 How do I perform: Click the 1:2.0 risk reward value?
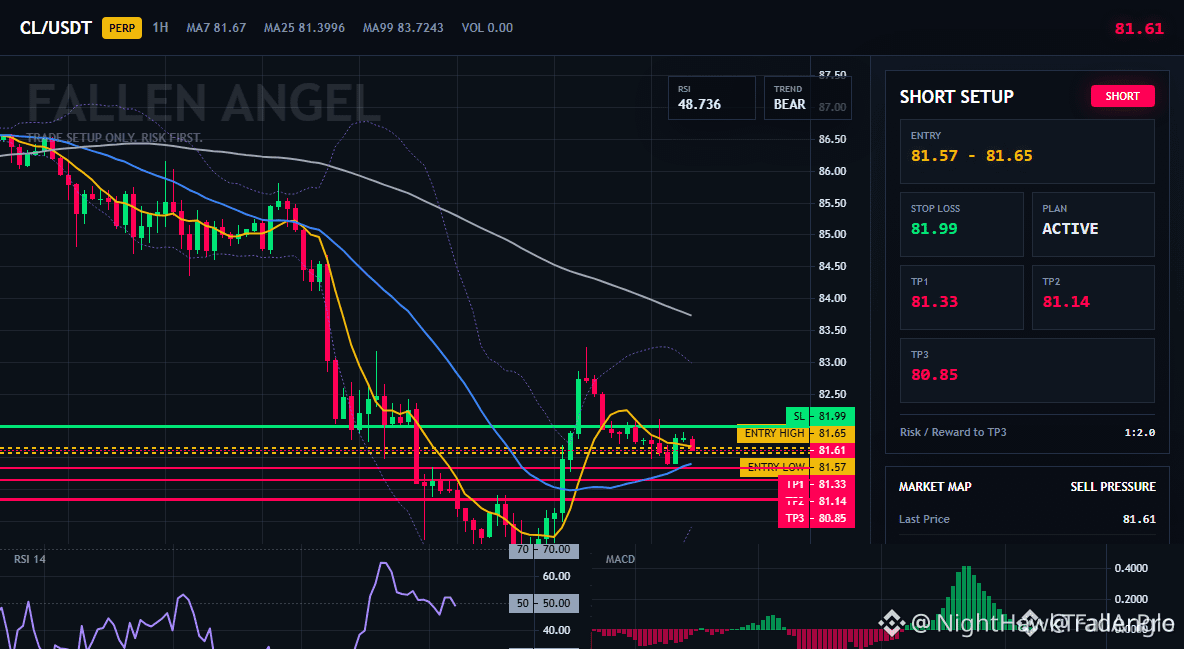[1139, 432]
